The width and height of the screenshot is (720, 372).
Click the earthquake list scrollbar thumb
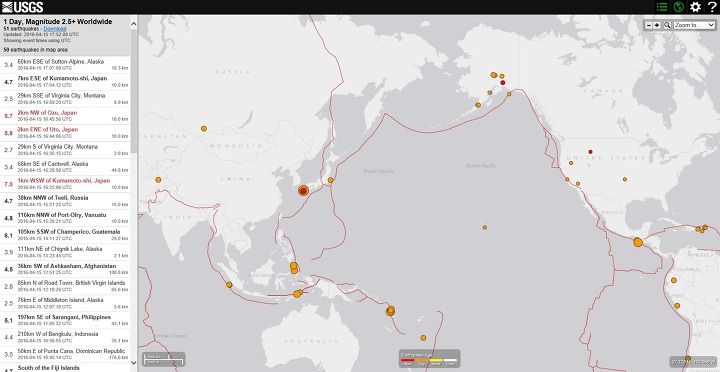pyautogui.click(x=134, y=91)
